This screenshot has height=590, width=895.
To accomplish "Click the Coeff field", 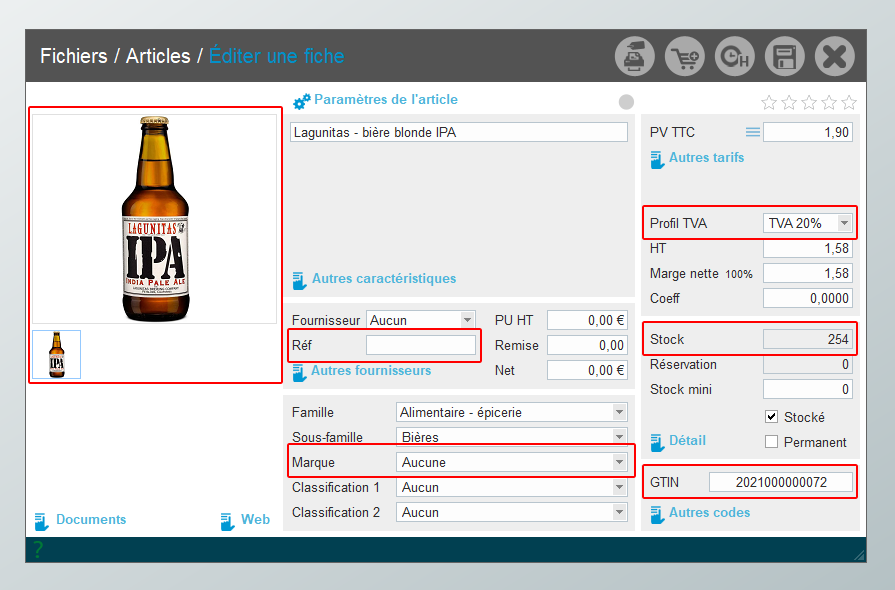I will [x=808, y=298].
